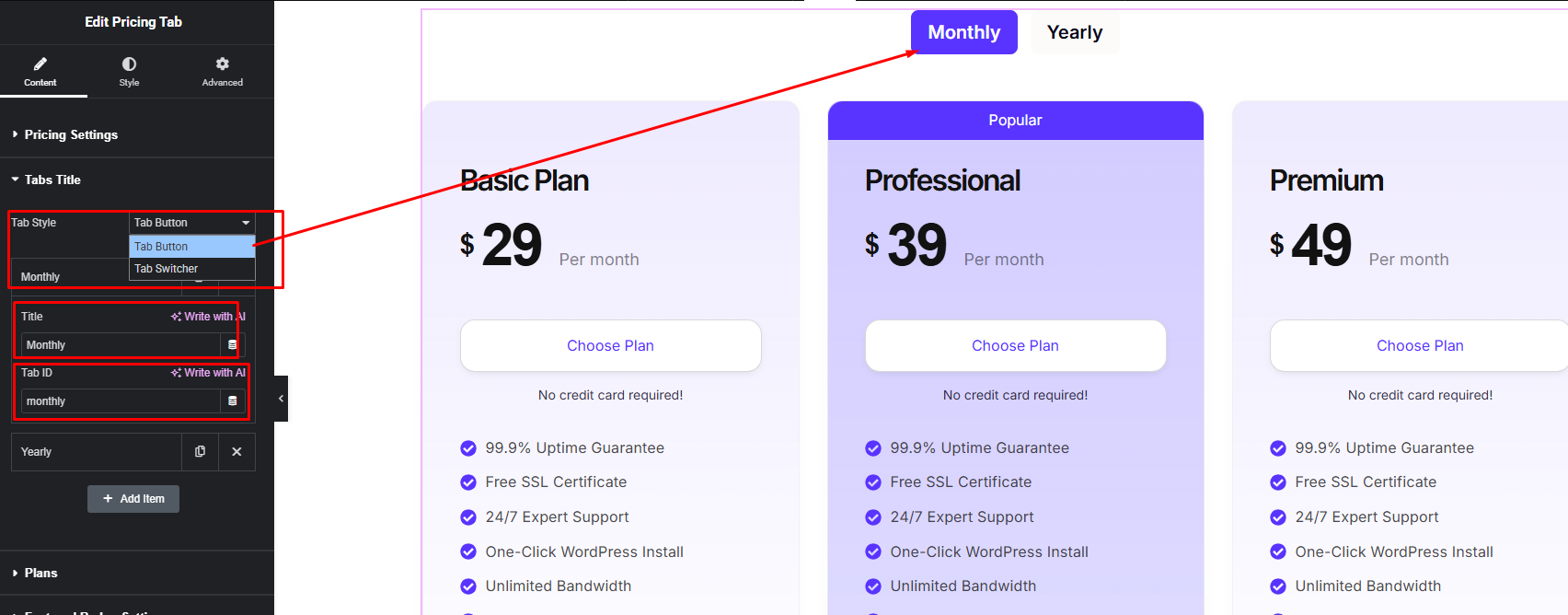Open the Content tab pencil icon
The width and height of the screenshot is (1568, 615).
click(x=40, y=64)
